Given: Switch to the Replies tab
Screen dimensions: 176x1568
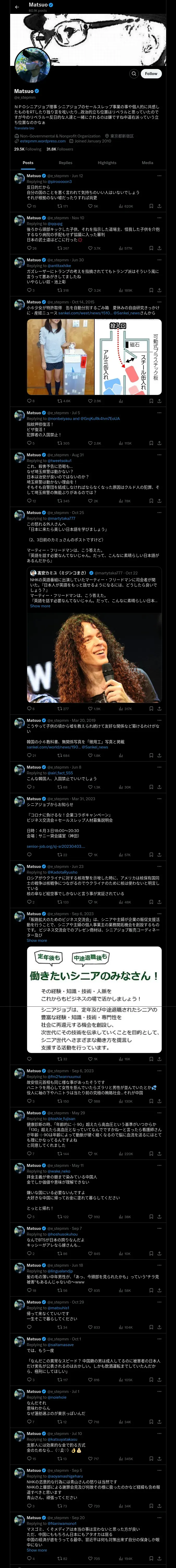Looking at the screenshot, I should coord(65,163).
